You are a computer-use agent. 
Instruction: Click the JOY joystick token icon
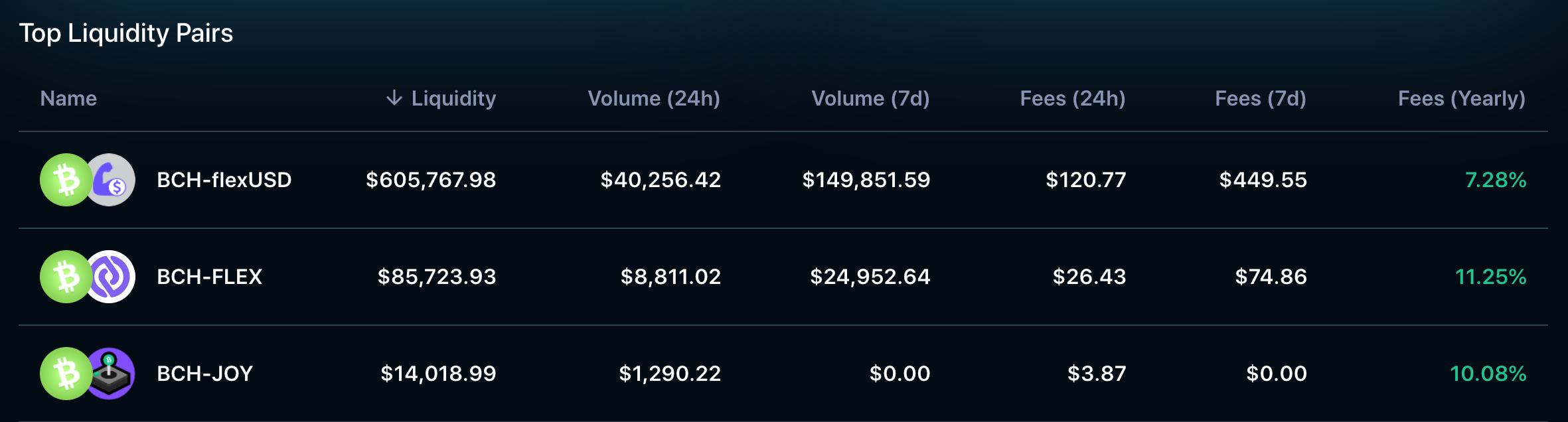[x=110, y=374]
